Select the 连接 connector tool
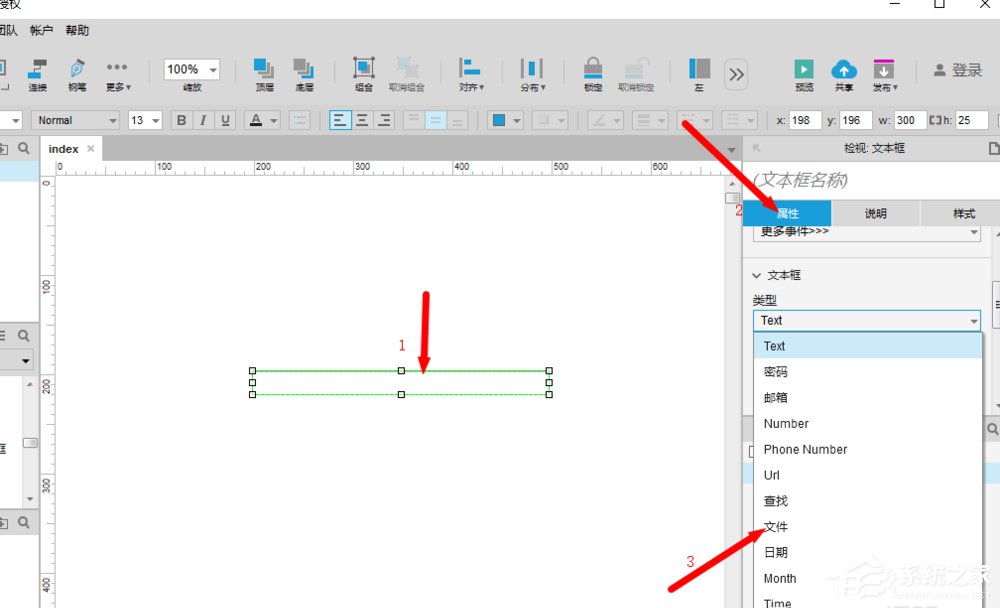This screenshot has width=1000, height=608. pos(38,75)
